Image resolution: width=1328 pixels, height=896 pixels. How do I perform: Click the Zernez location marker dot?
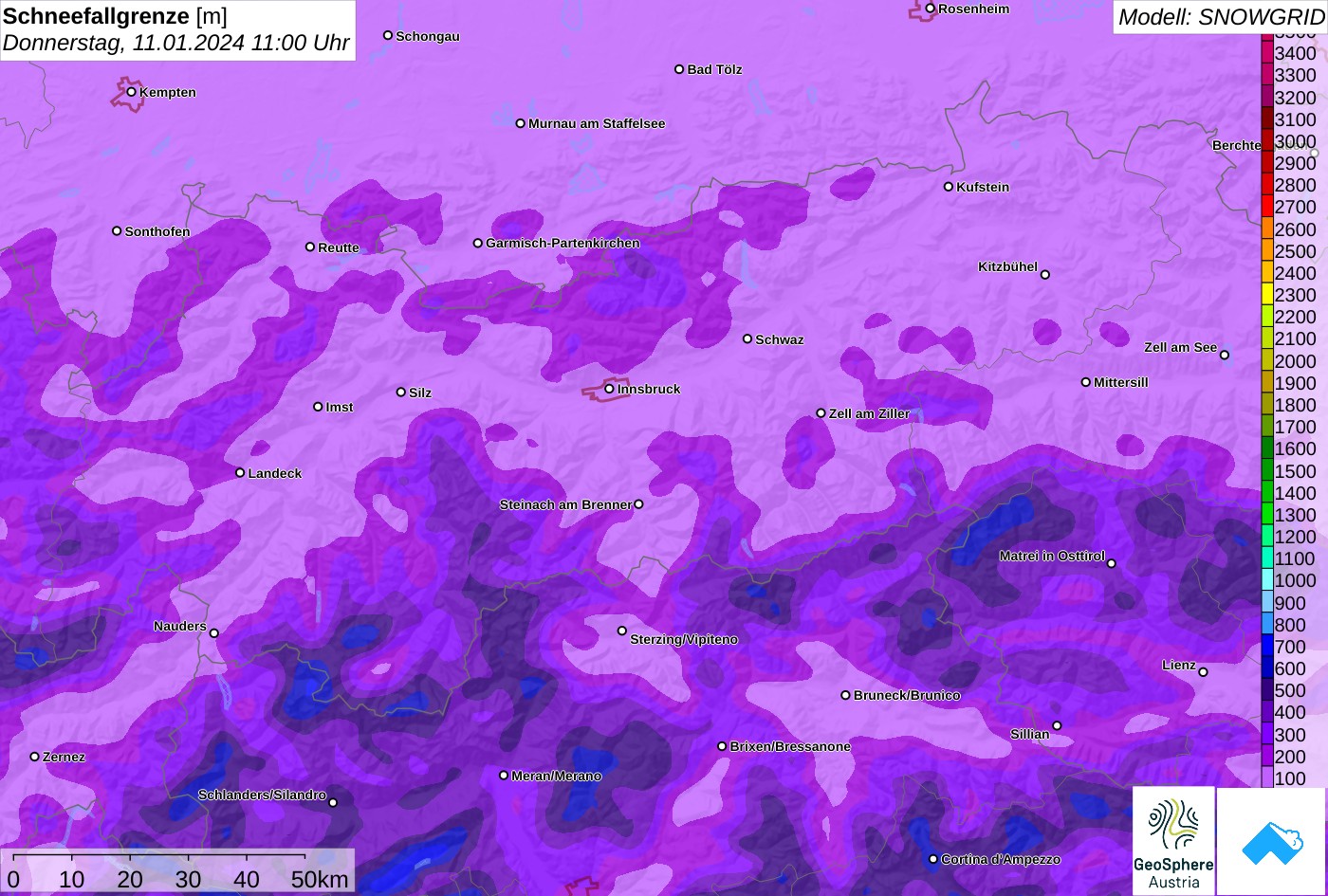click(35, 757)
